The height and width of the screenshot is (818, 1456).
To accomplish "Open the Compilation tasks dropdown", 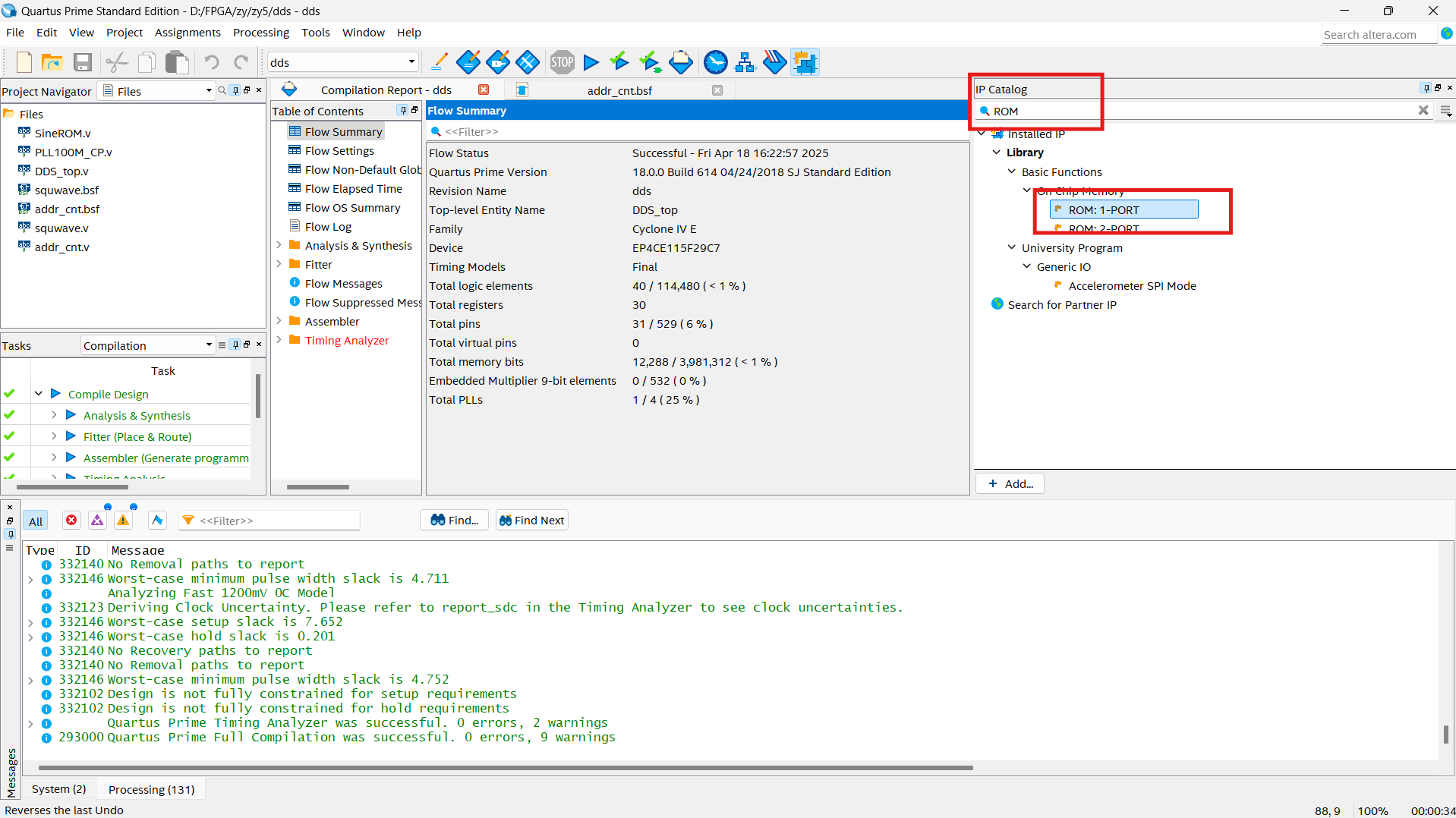I will click(209, 345).
